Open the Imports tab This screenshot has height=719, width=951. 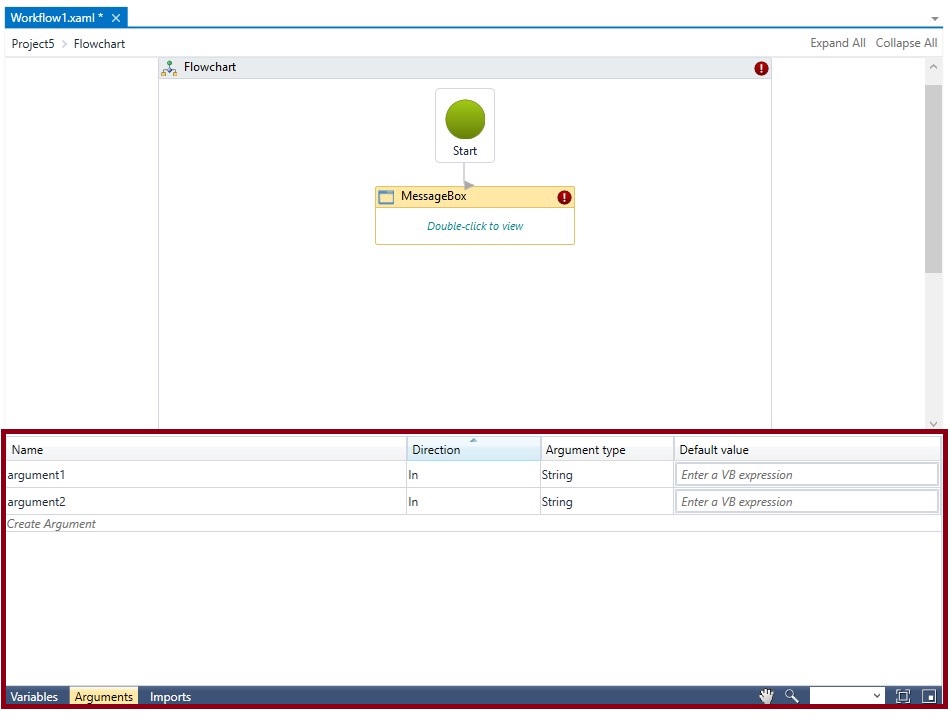pos(170,697)
